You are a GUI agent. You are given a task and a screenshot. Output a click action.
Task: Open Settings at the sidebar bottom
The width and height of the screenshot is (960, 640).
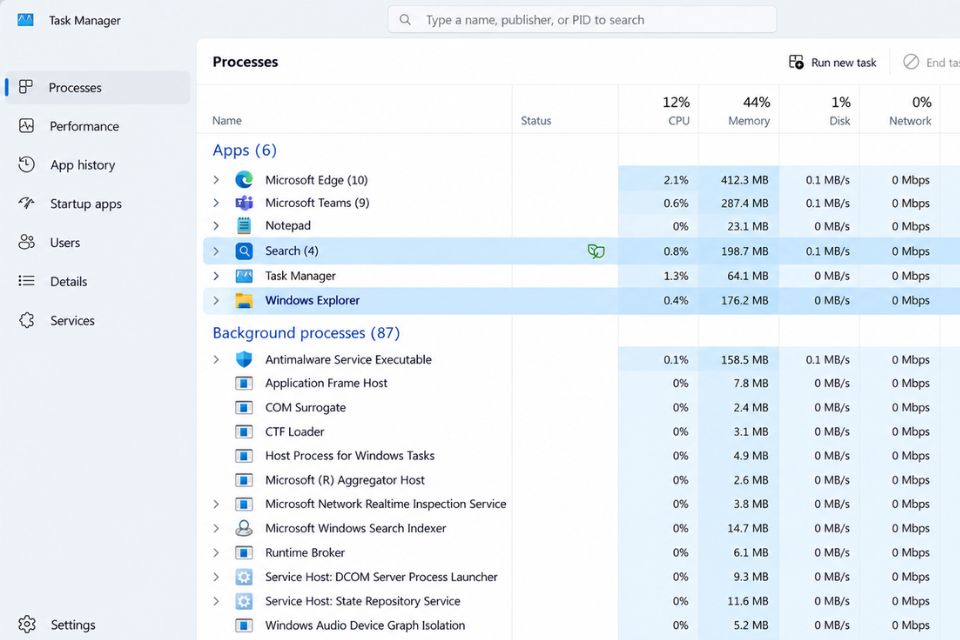[98, 624]
